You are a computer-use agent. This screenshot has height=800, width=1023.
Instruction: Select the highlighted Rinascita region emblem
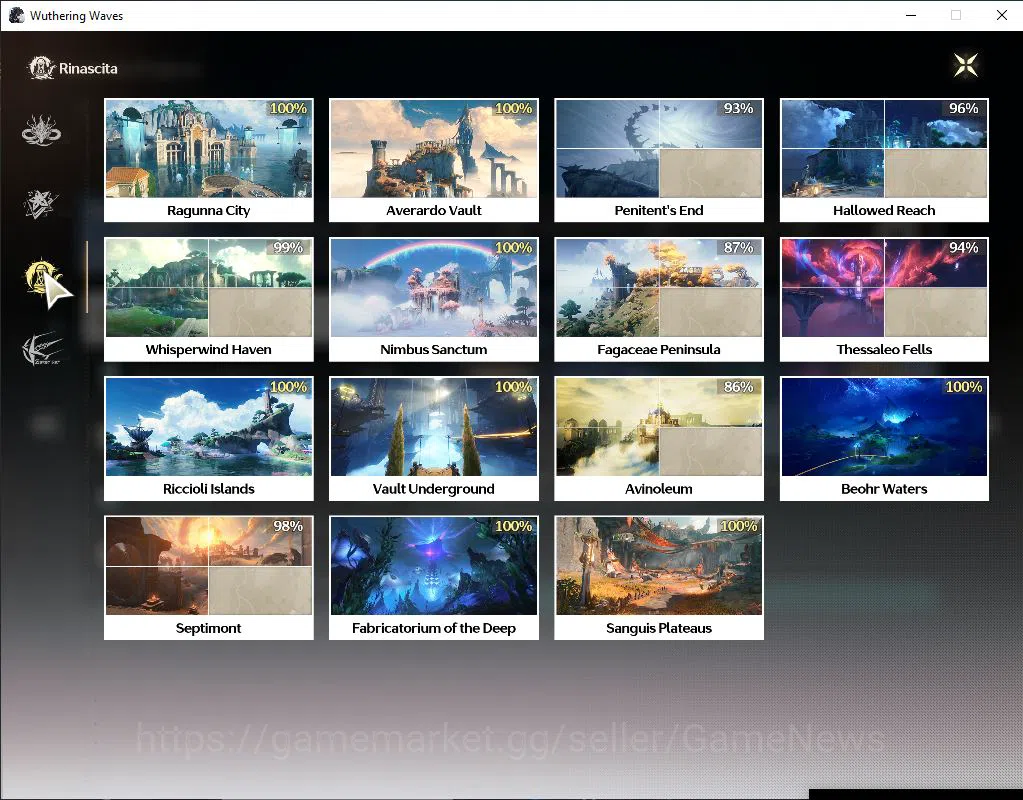(42, 277)
